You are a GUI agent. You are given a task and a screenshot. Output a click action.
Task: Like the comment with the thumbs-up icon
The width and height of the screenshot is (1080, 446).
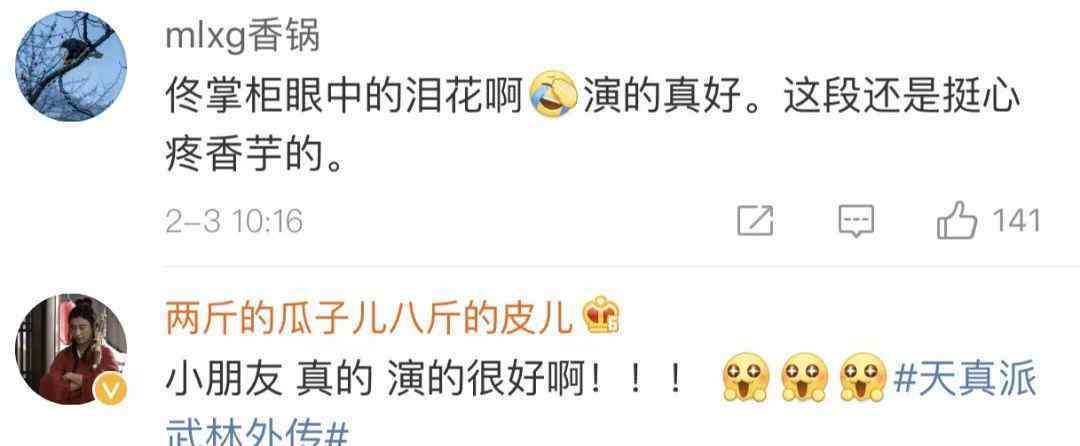(x=957, y=221)
